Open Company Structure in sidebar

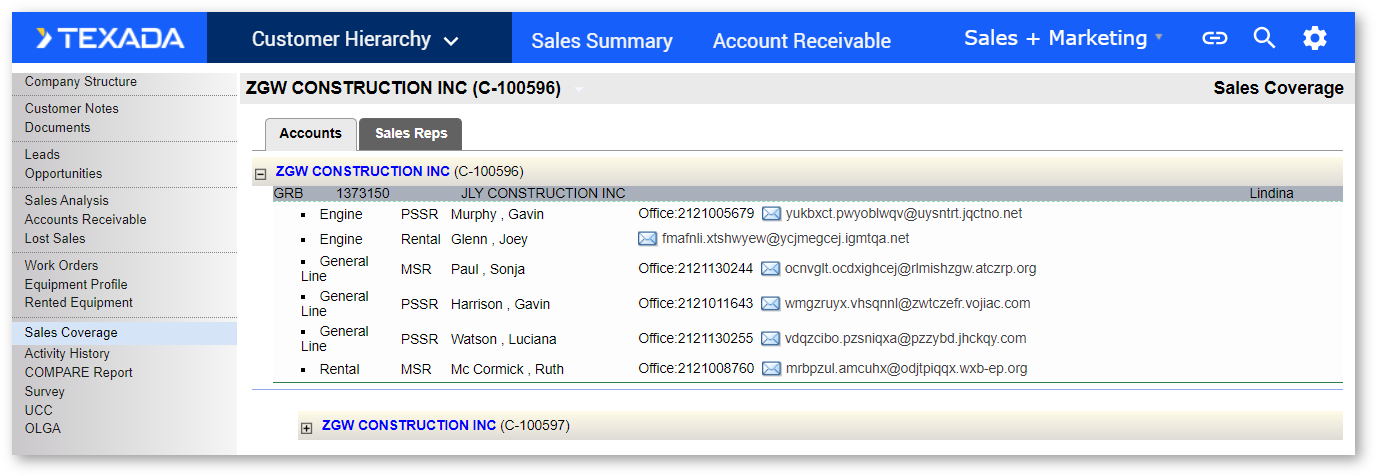click(81, 82)
